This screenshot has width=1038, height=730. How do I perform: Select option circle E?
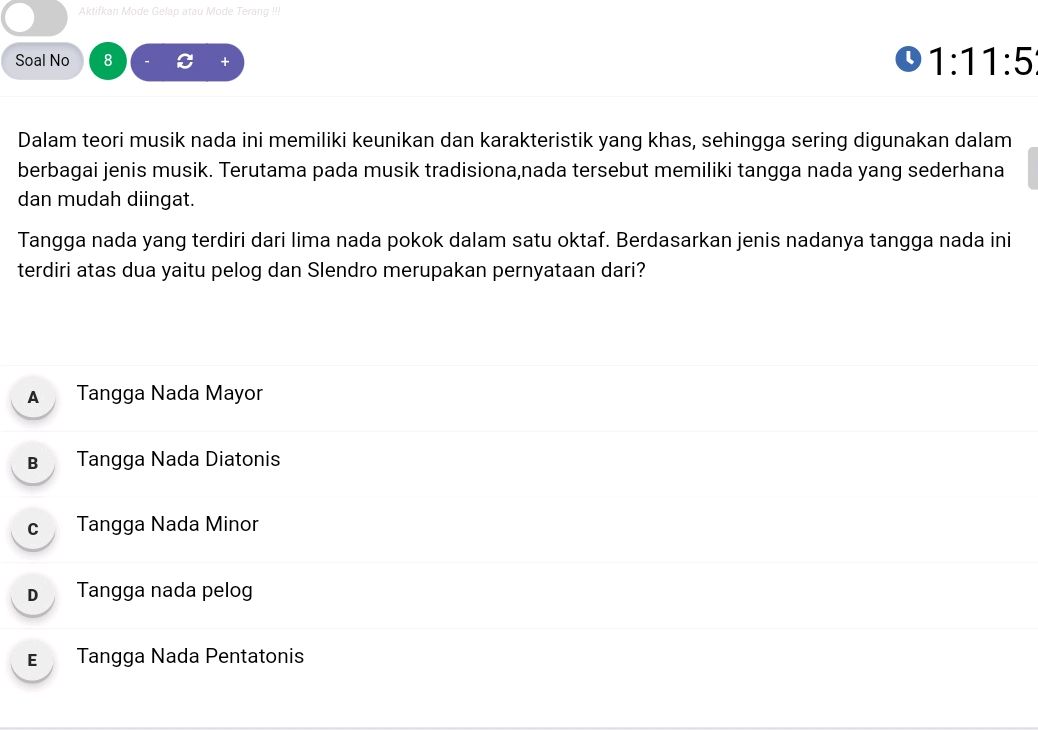pos(32,660)
